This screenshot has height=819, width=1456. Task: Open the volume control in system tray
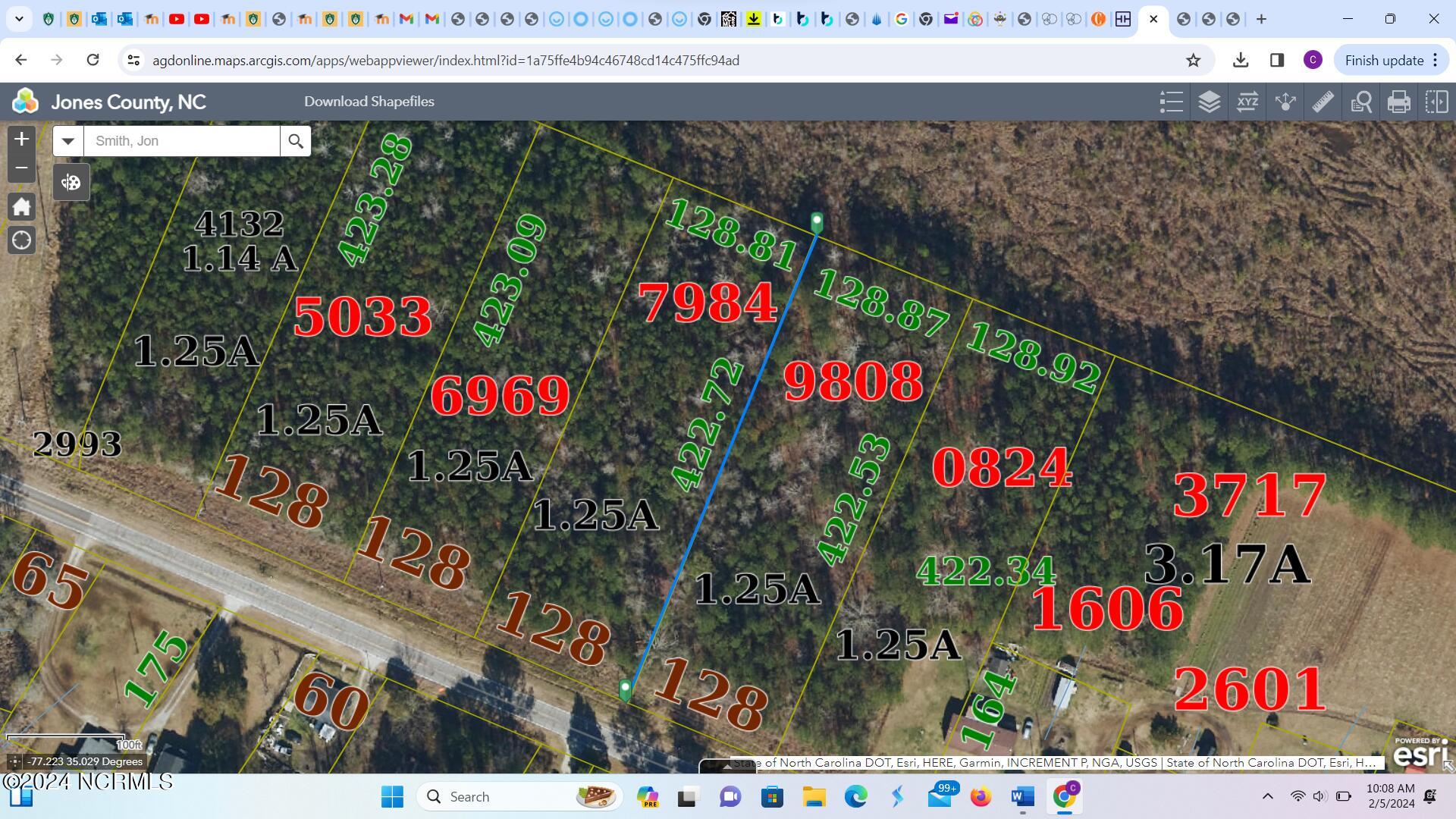point(1319,796)
